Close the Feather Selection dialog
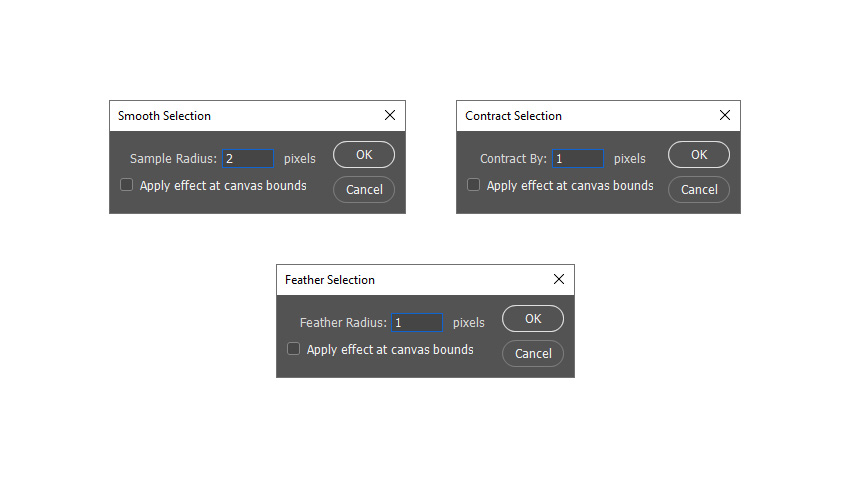 (559, 279)
